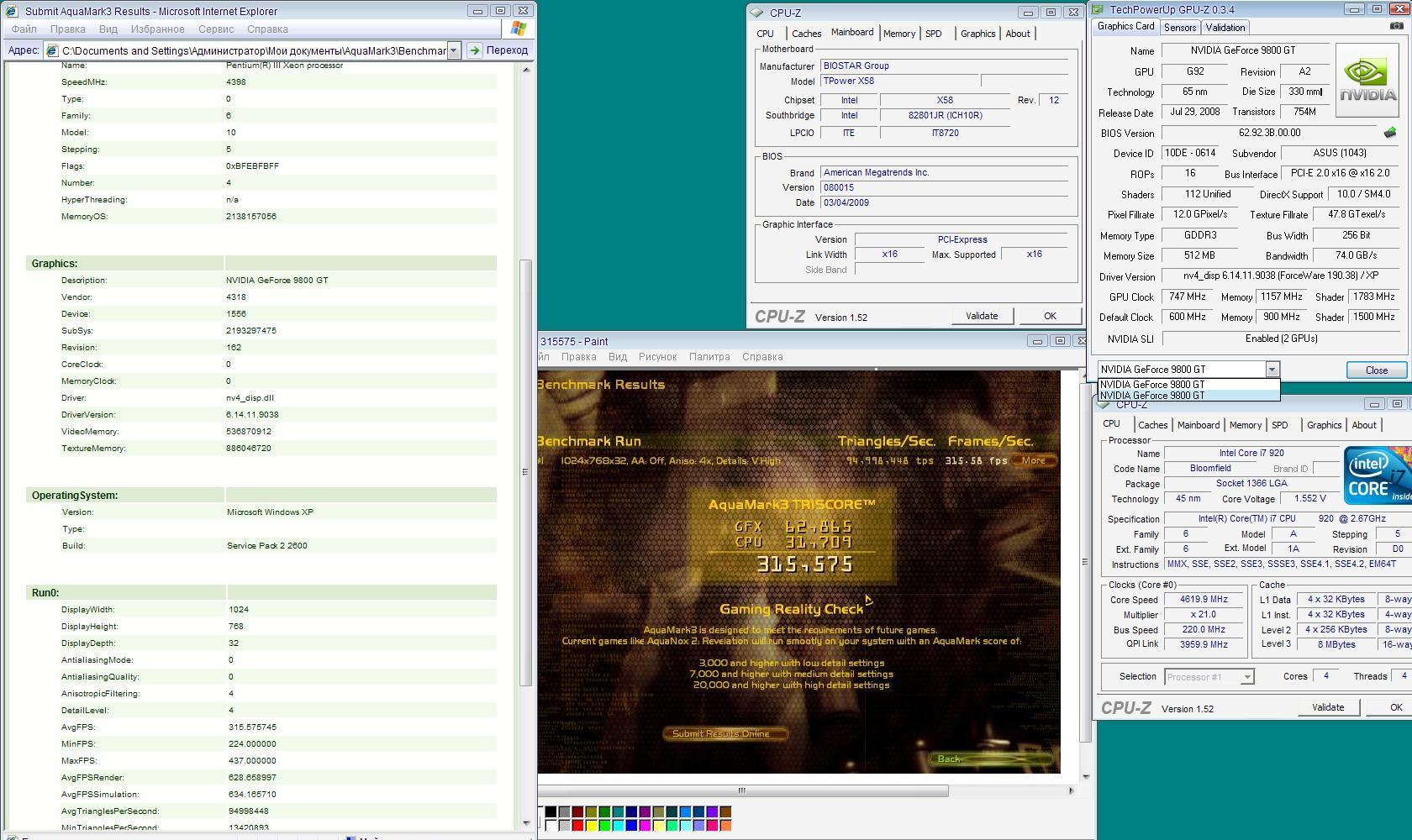Minimize the Internet Explorer window
Screen dimensions: 1412x840
click(477, 11)
